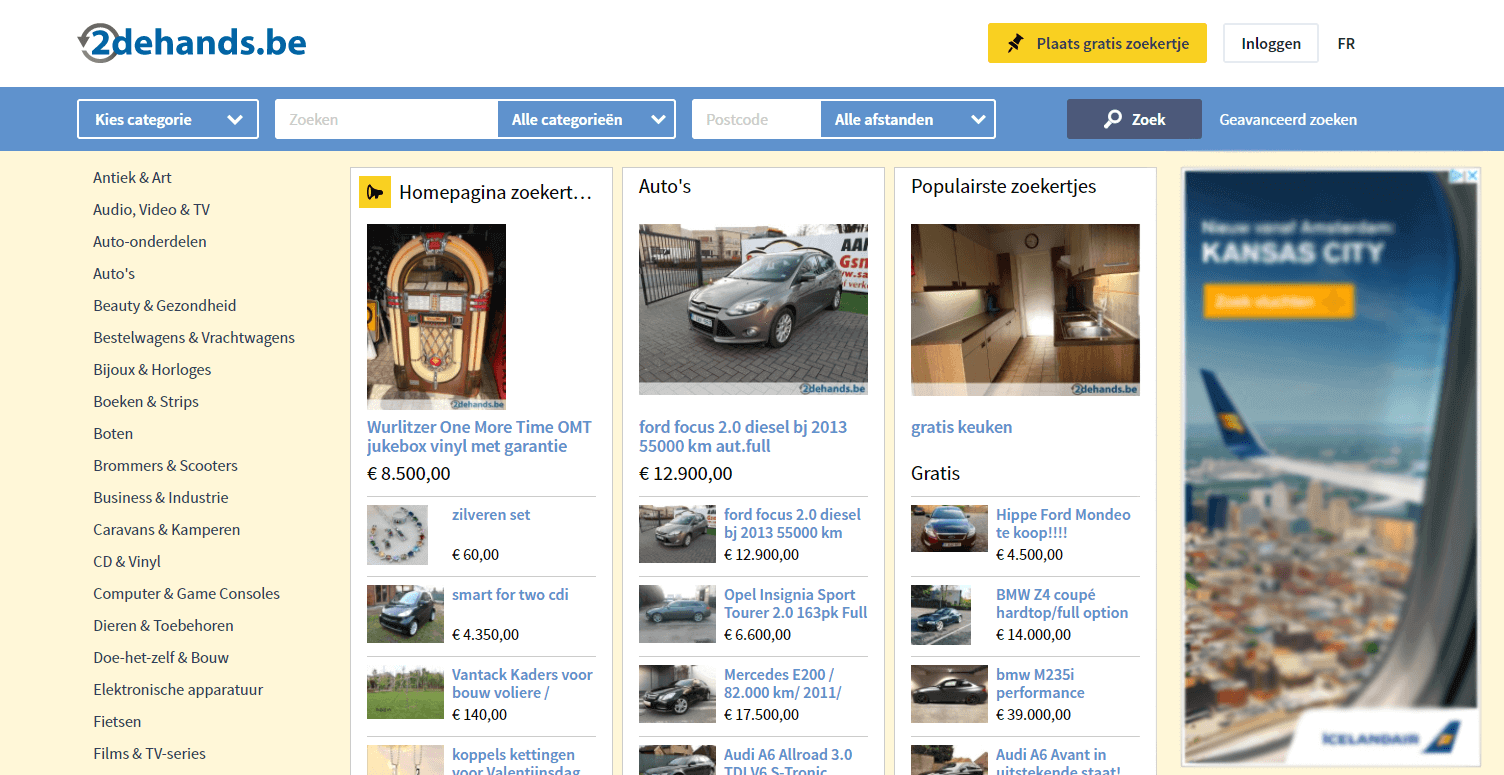Open Hippe Ford Mondeo te koop listing
The image size is (1504, 775).
[1063, 524]
